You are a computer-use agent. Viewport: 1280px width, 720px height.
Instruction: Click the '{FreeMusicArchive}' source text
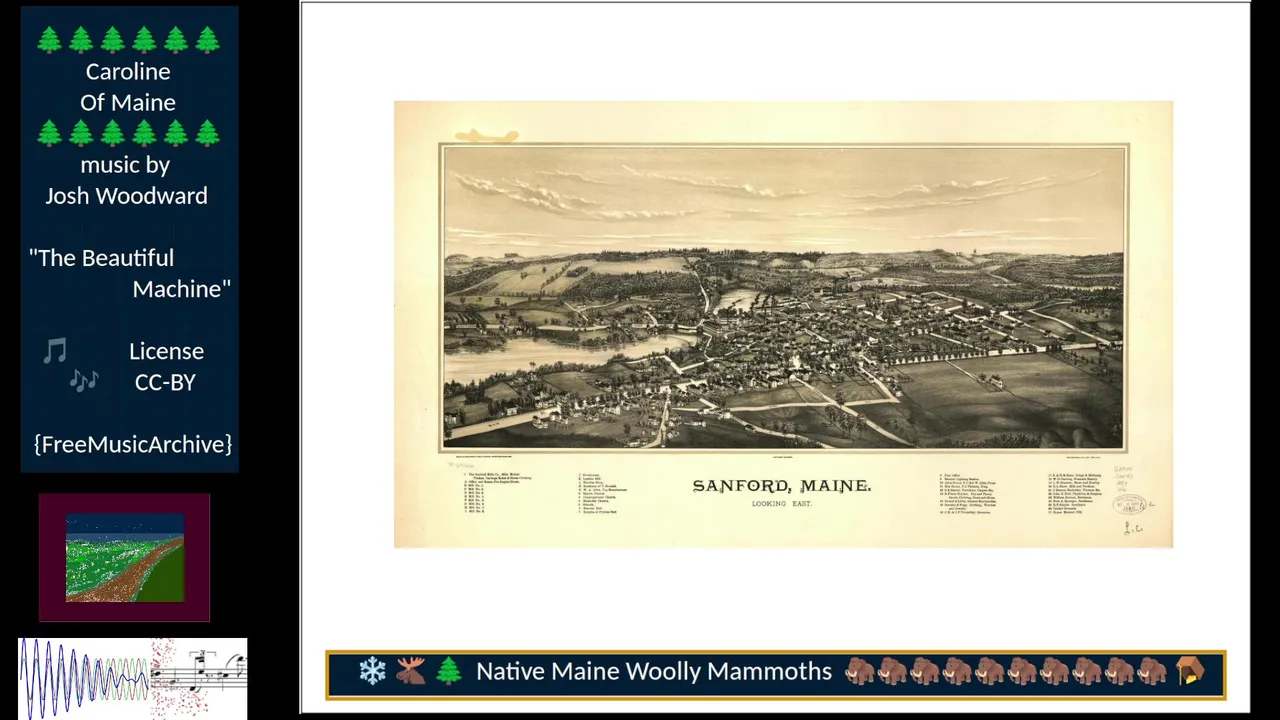[133, 444]
